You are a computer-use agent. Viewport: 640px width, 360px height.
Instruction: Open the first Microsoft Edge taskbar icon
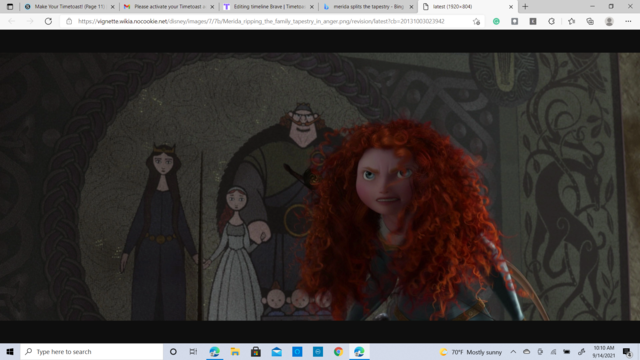click(214, 351)
